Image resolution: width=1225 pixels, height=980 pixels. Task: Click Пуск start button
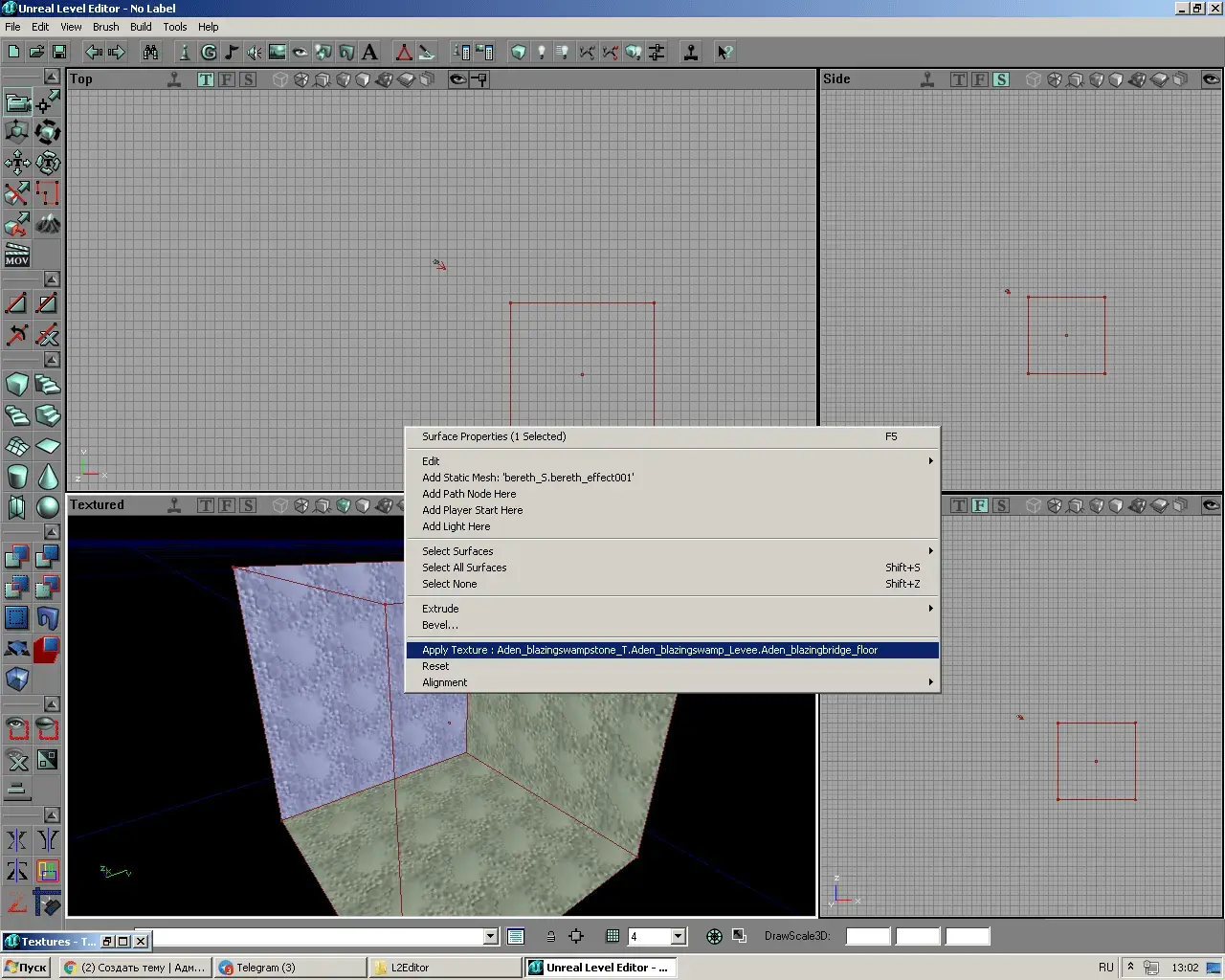click(27, 968)
